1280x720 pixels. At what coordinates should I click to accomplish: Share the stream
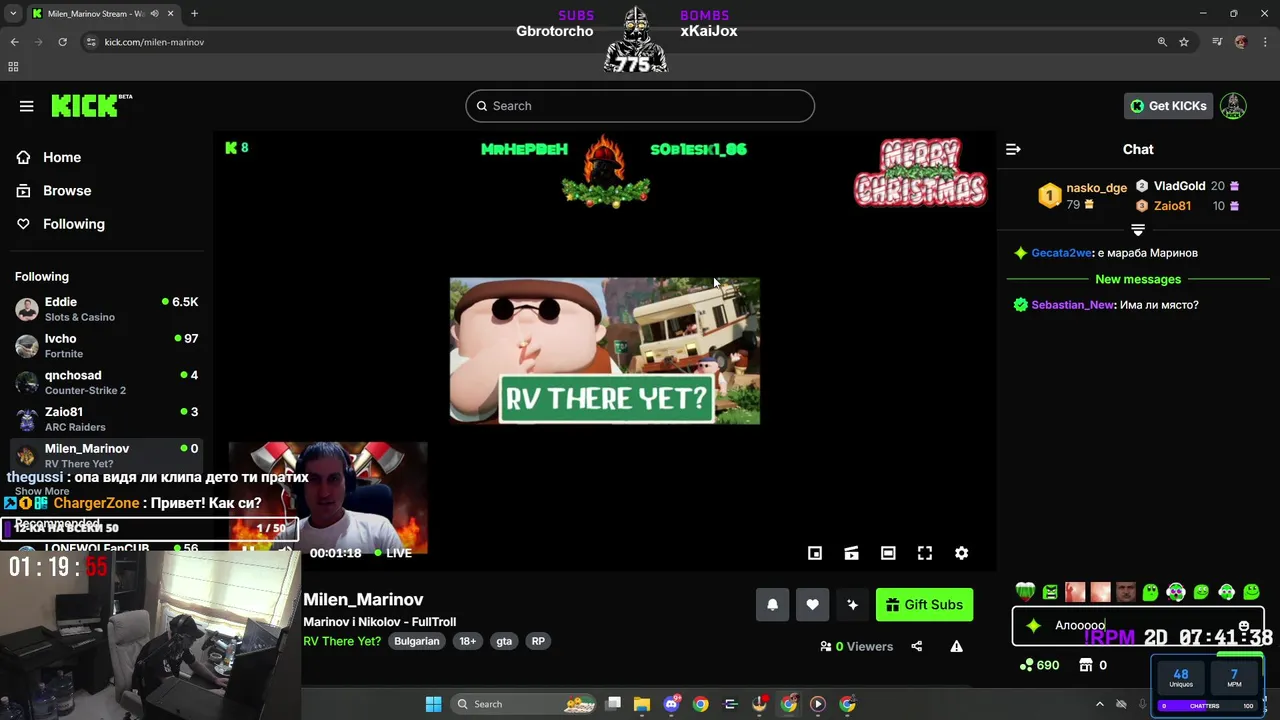(917, 646)
